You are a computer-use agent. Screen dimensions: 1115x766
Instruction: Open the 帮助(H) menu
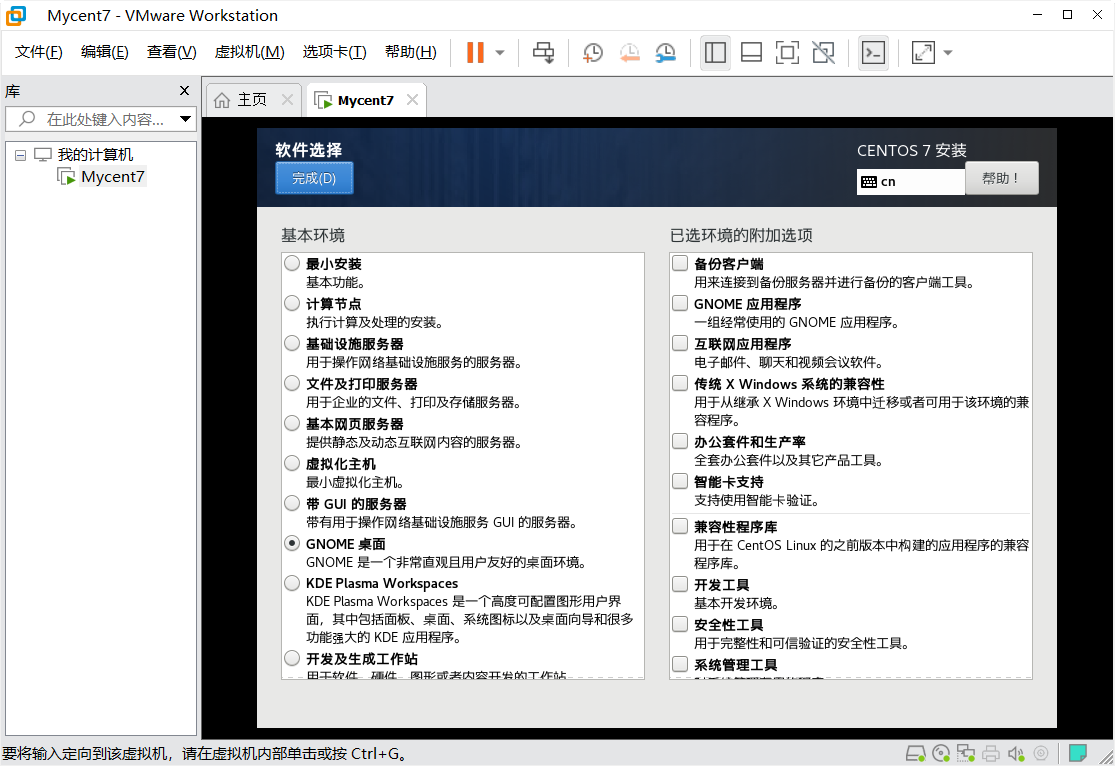pos(410,52)
